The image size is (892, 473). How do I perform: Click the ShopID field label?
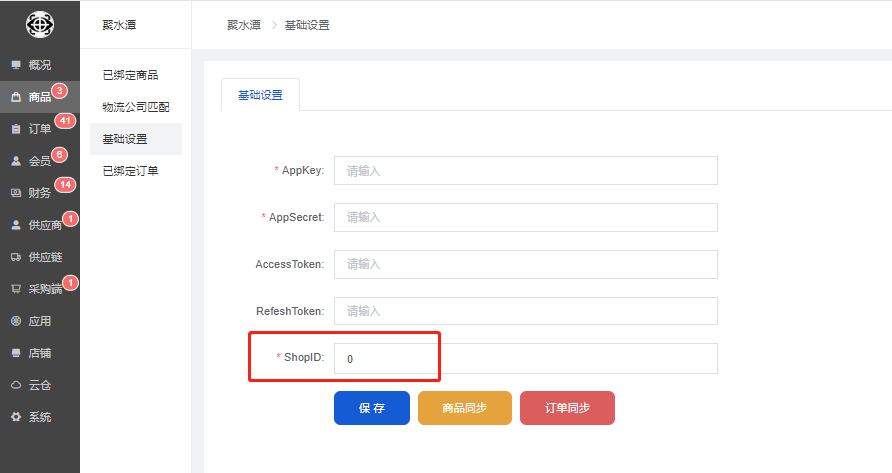click(304, 357)
